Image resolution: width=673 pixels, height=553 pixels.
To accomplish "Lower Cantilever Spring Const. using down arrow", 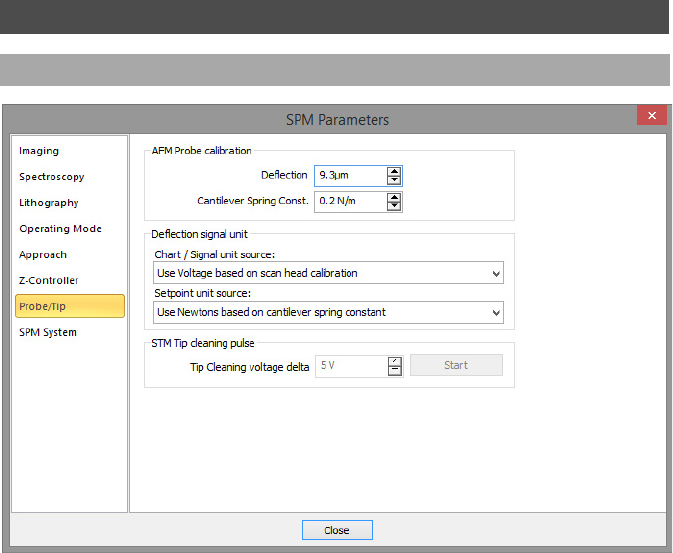I will point(394,207).
